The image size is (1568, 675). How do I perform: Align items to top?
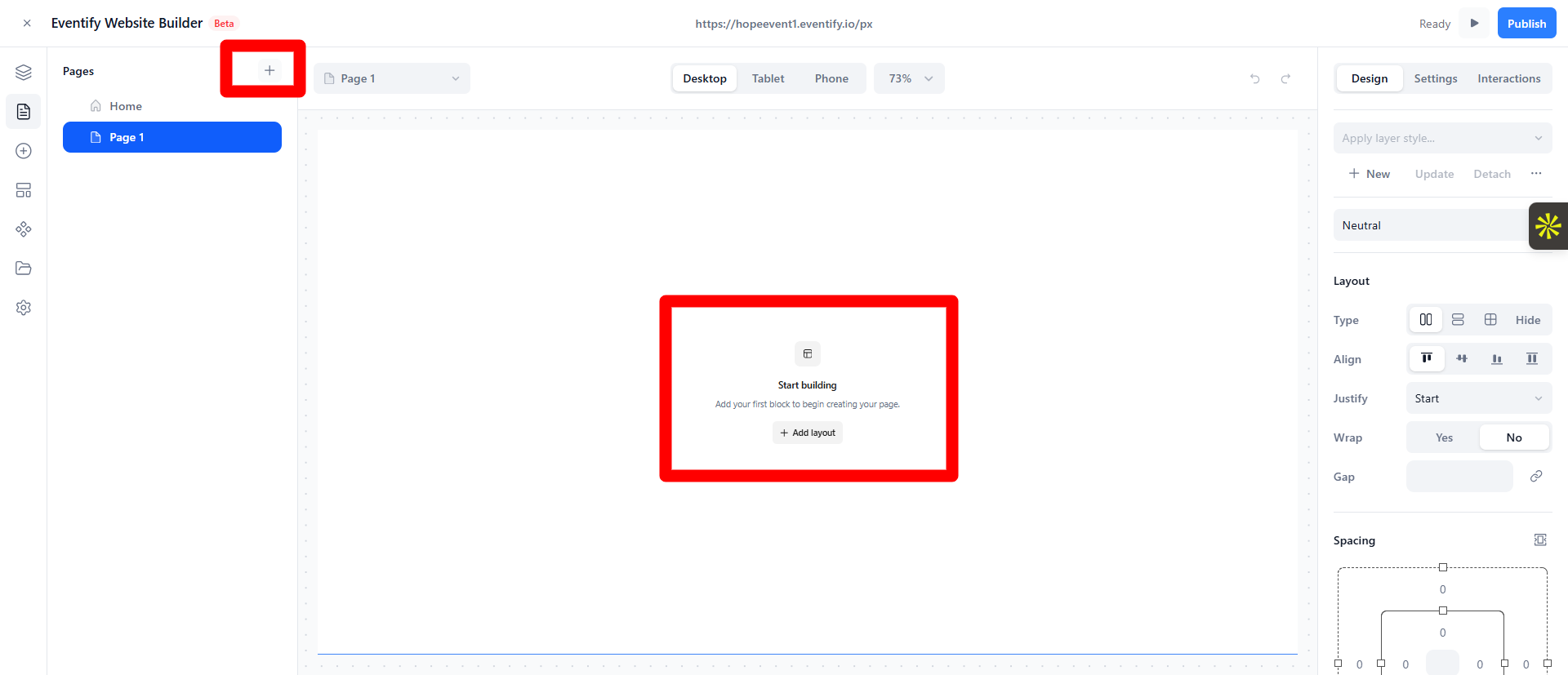tap(1427, 358)
